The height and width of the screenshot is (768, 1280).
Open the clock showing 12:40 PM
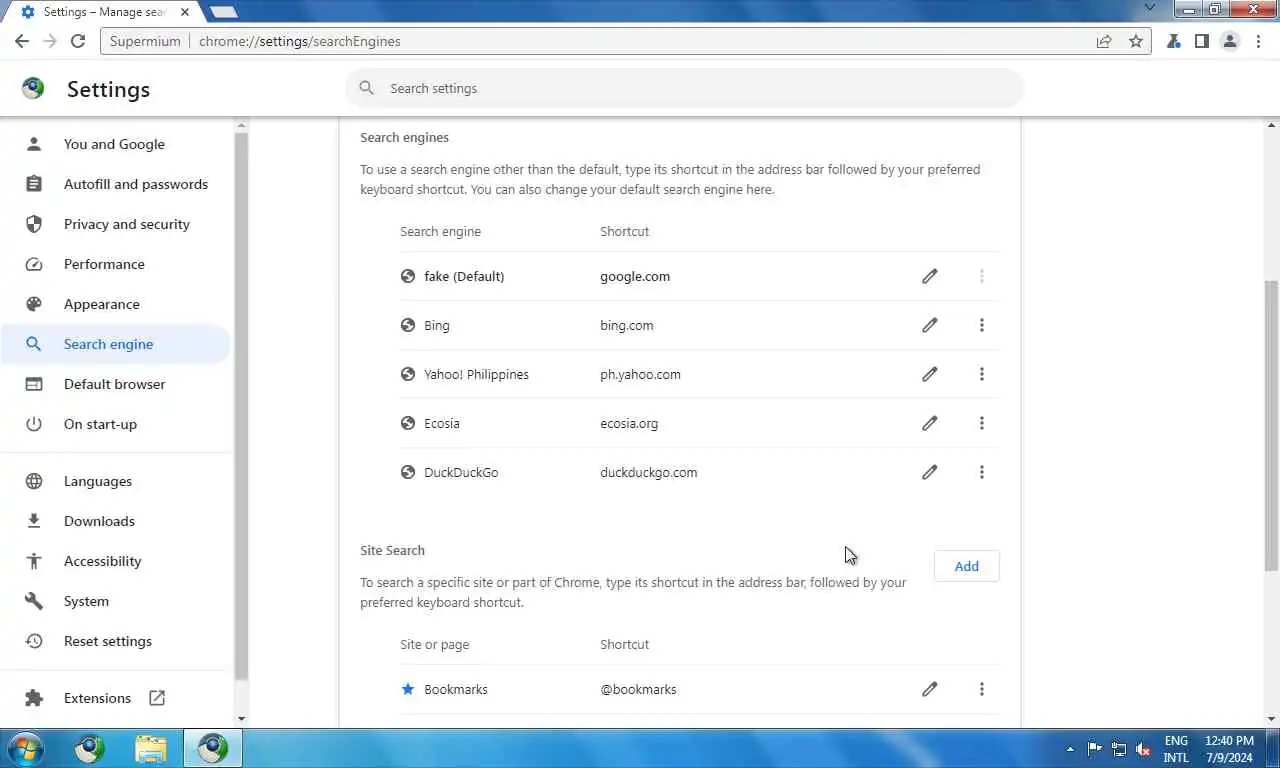click(x=1229, y=749)
